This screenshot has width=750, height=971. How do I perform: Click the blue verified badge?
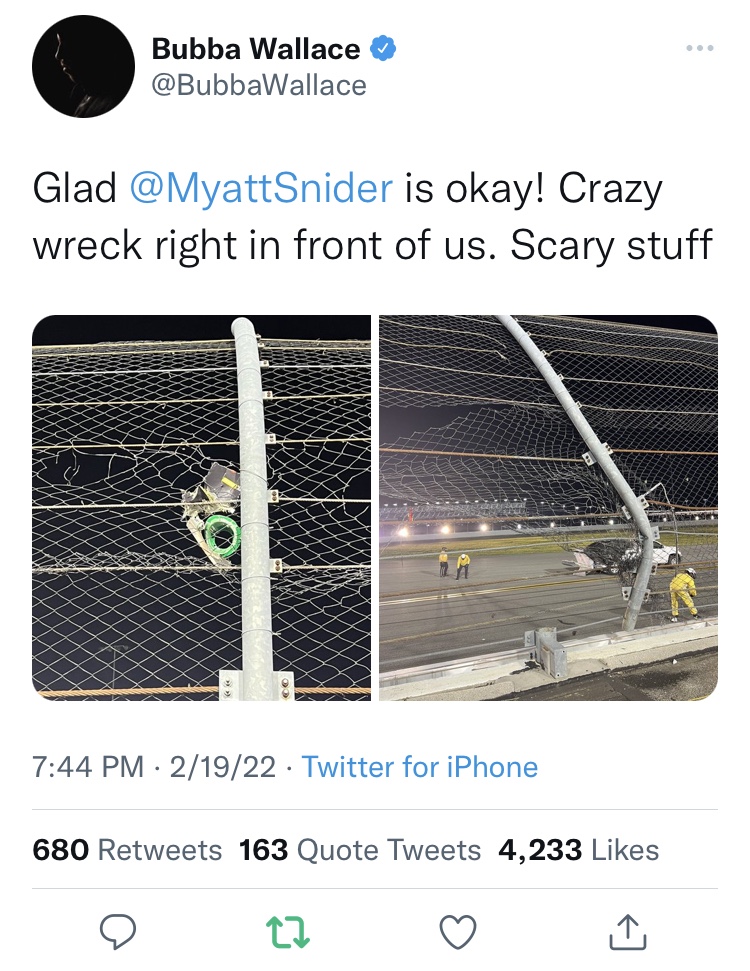click(383, 48)
